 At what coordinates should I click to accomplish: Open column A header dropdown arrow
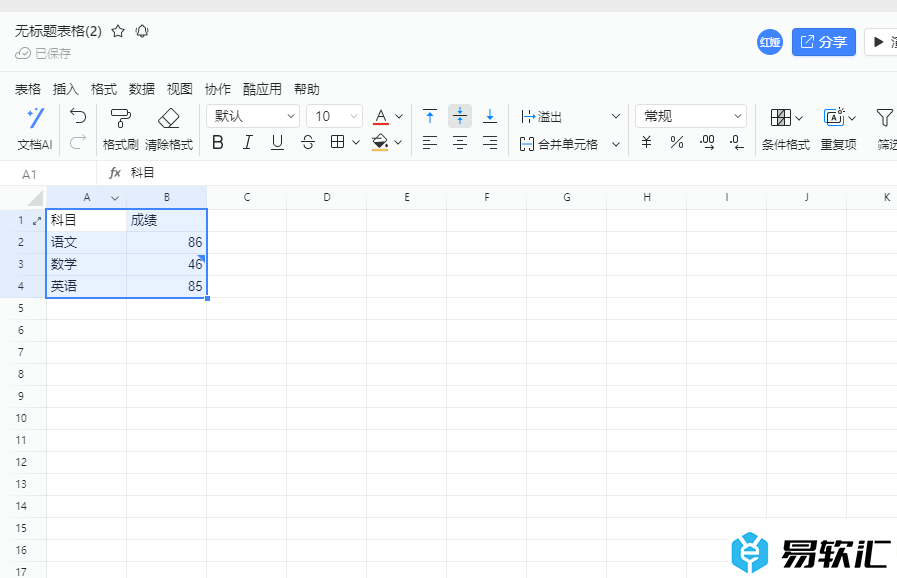[x=115, y=198]
